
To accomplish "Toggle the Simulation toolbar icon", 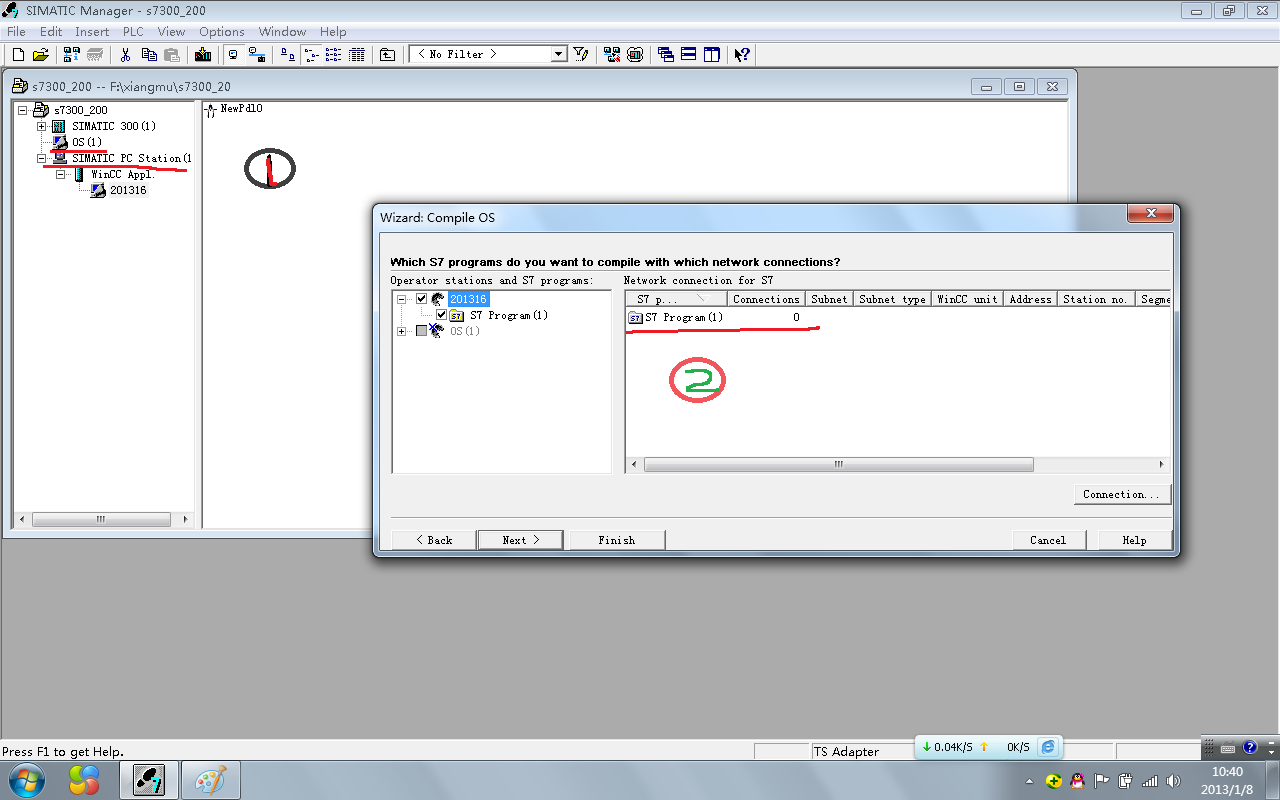I will pos(634,54).
